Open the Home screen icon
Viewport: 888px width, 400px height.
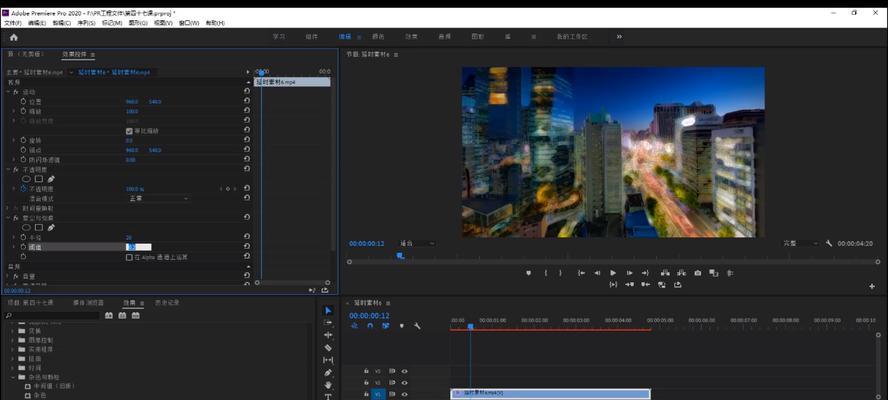[x=14, y=37]
